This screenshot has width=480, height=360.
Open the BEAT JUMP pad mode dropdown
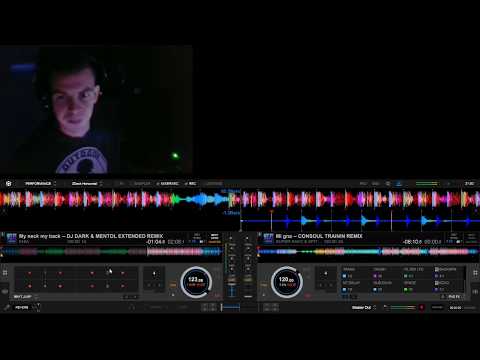(26, 297)
